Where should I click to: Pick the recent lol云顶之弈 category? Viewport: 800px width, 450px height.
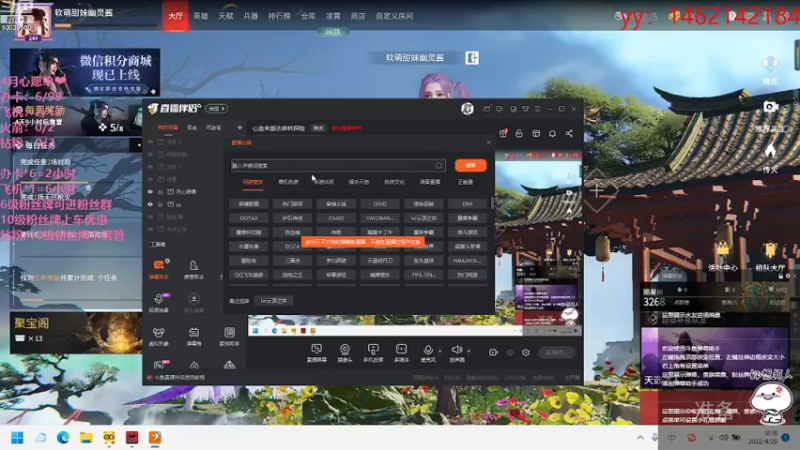pyautogui.click(x=273, y=301)
